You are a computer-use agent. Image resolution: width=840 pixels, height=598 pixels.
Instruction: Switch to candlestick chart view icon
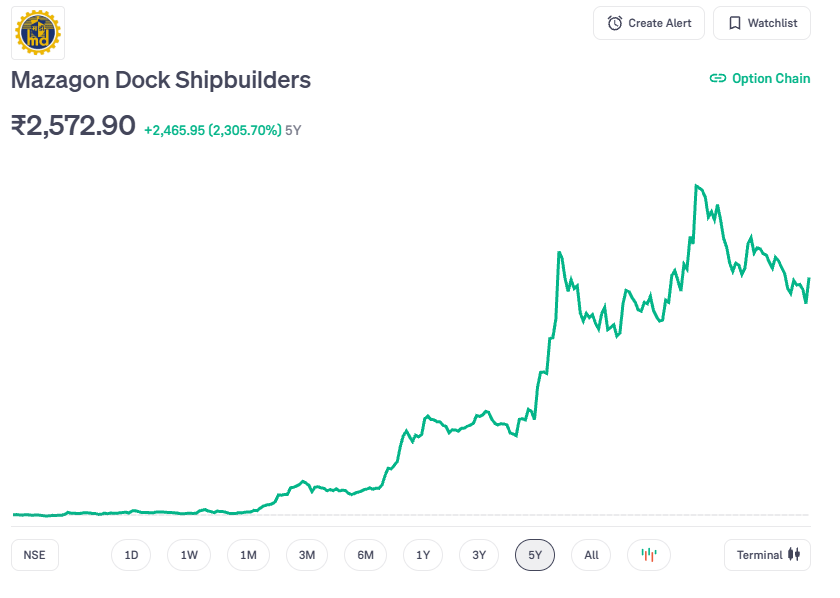coord(649,555)
